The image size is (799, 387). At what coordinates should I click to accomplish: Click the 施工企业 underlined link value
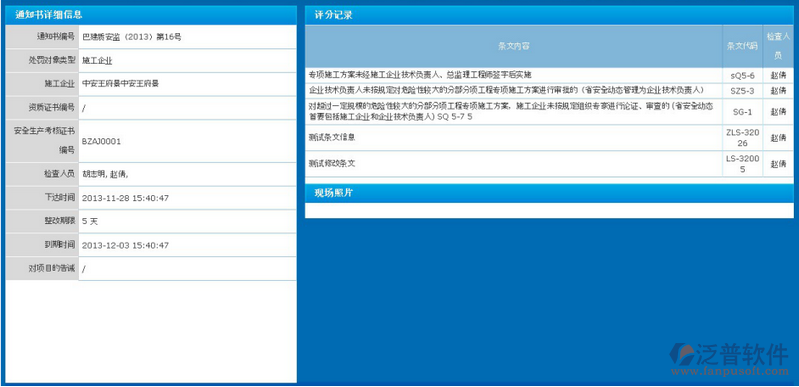(x=97, y=60)
